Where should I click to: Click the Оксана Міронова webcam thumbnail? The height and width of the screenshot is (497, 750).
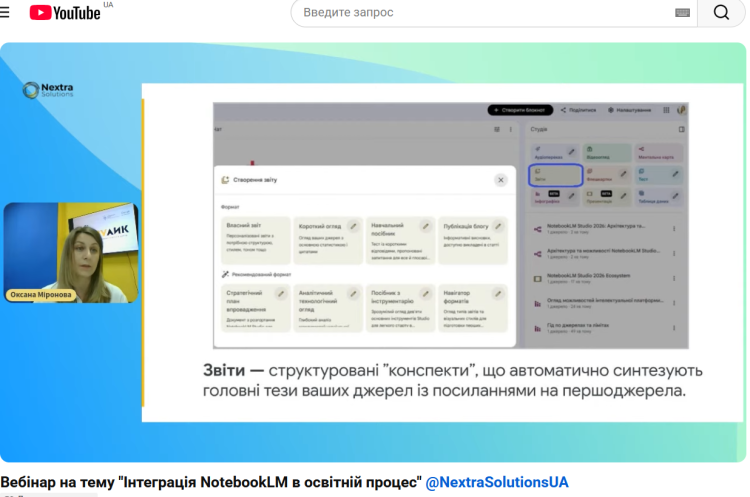click(x=71, y=253)
